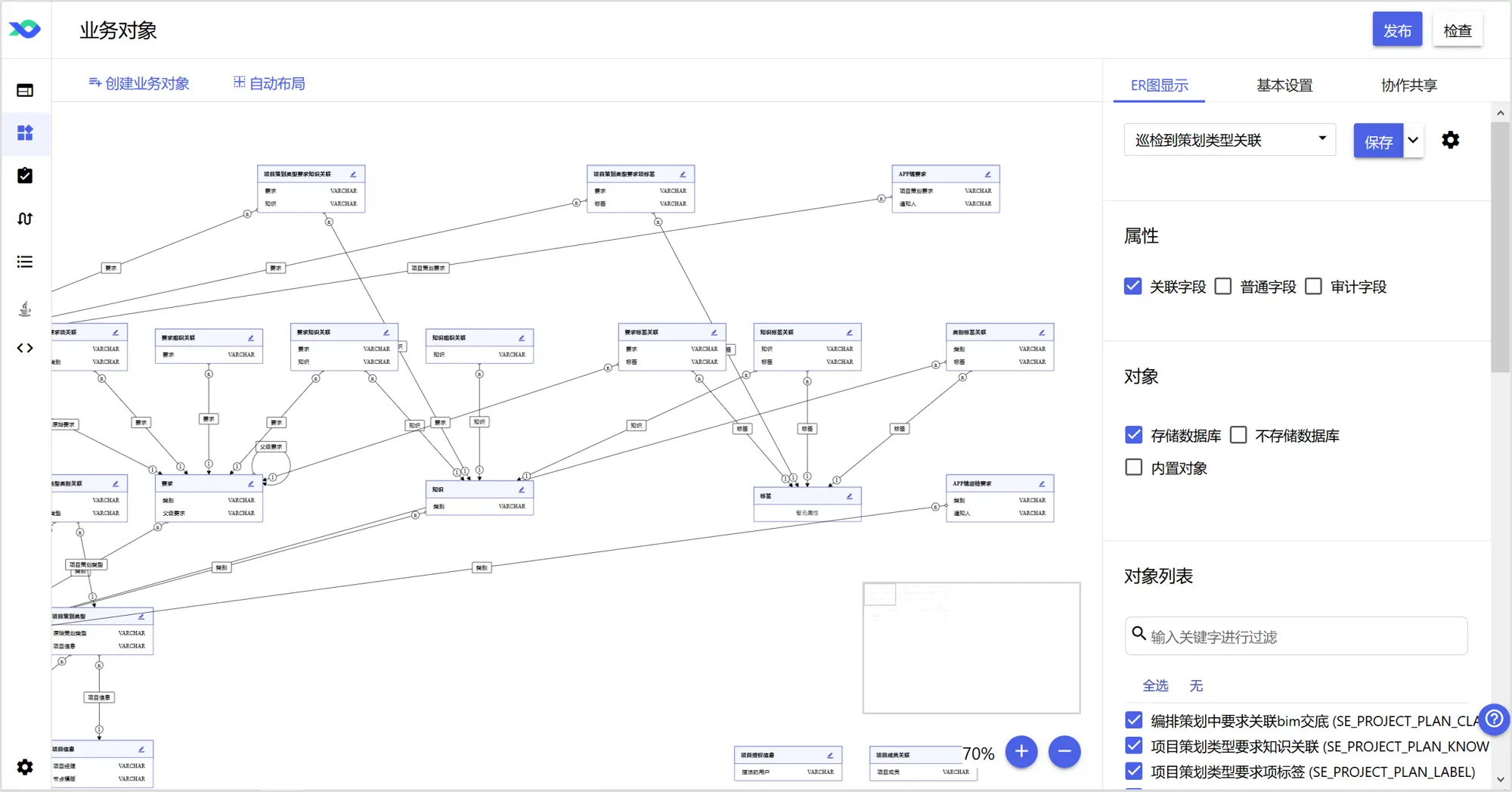Switch to the ER图显示 tab
Screen dimensions: 1512x792
(x=1159, y=85)
